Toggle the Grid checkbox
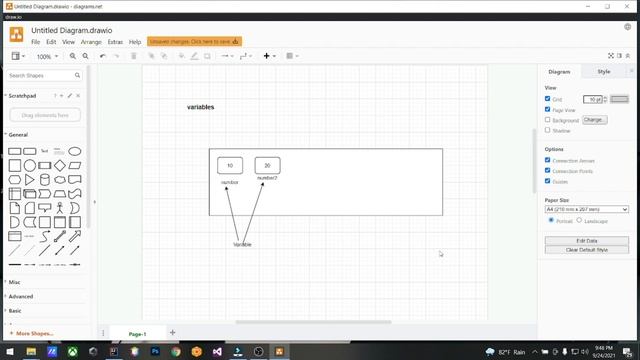Viewport: 640px width, 360px height. (x=547, y=98)
